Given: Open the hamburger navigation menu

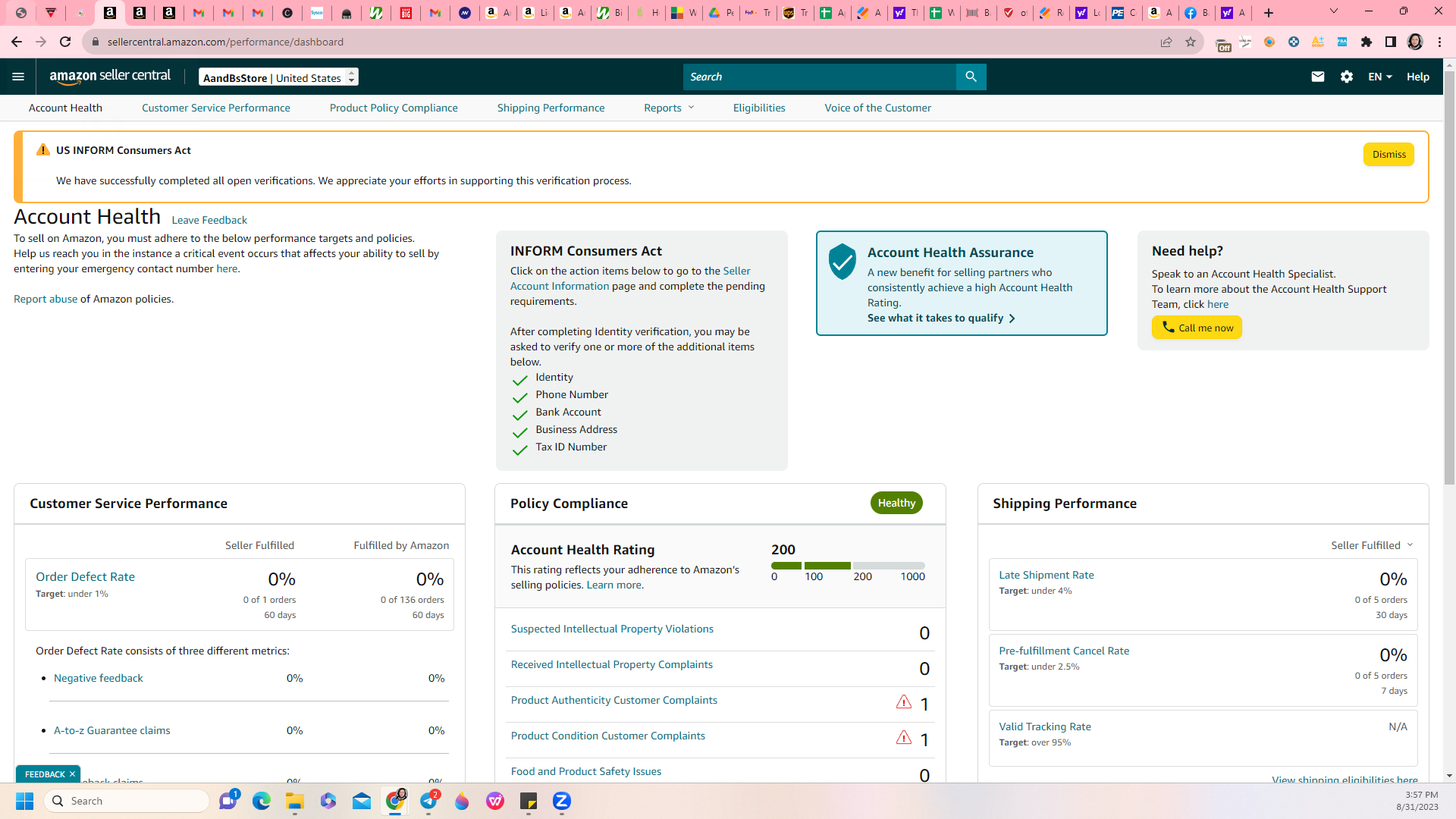Looking at the screenshot, I should pos(18,77).
